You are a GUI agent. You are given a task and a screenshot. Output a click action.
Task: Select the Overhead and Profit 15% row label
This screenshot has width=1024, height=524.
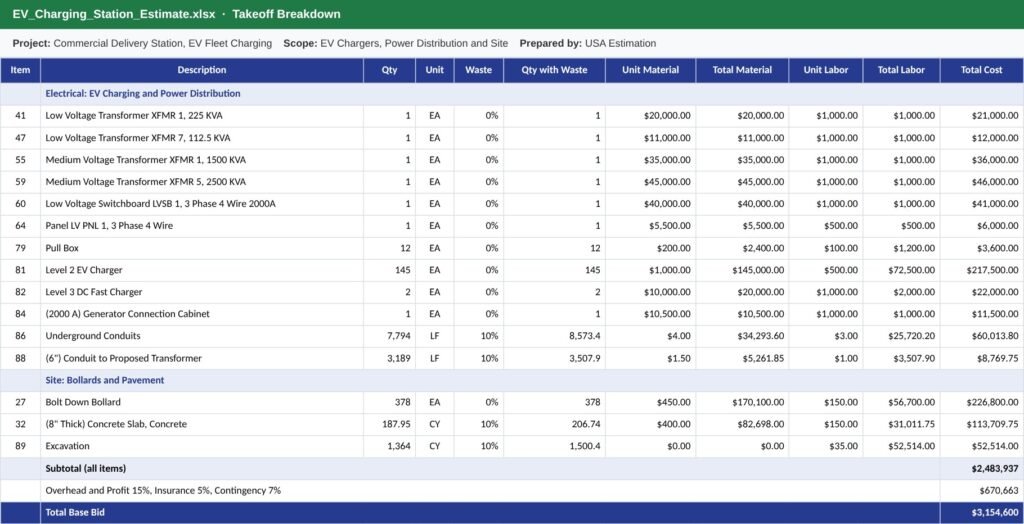[x=163, y=490]
